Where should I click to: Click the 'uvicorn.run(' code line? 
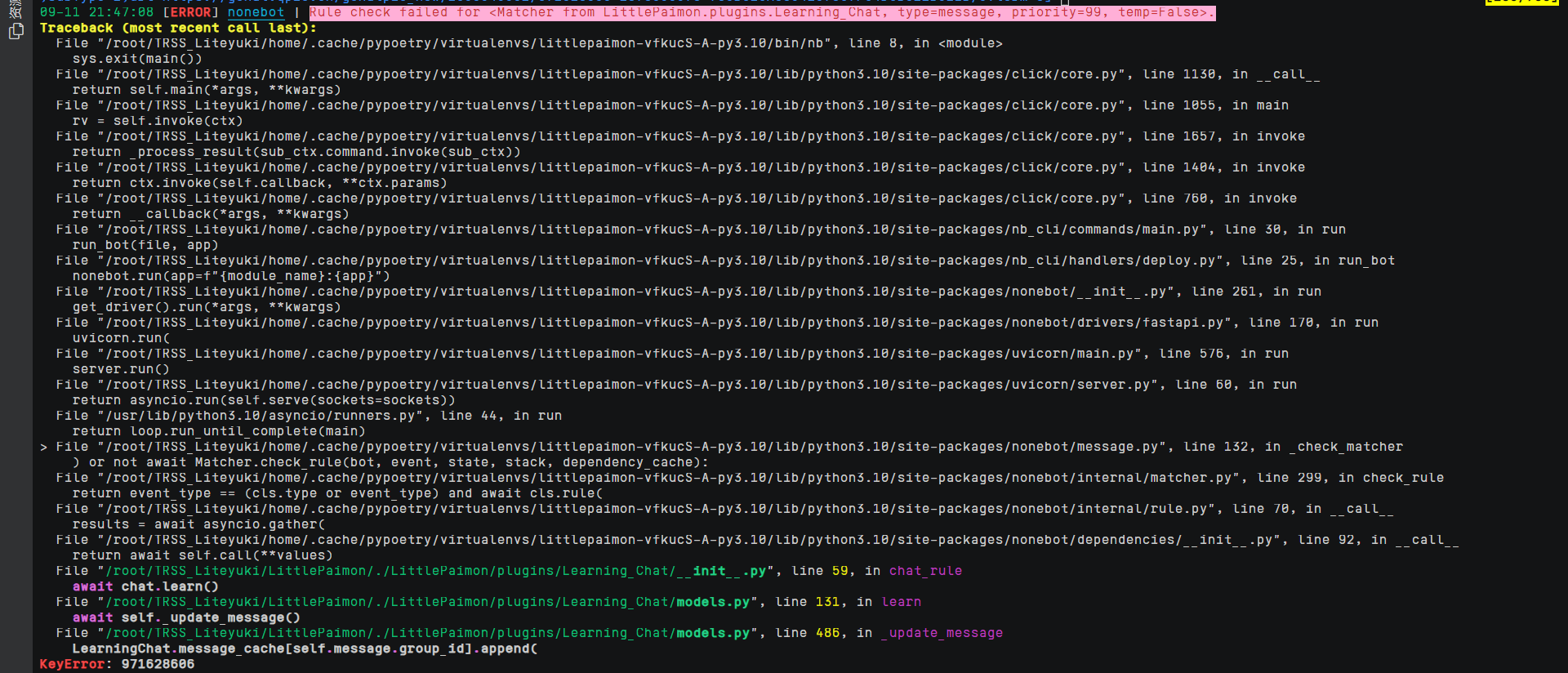click(x=121, y=338)
